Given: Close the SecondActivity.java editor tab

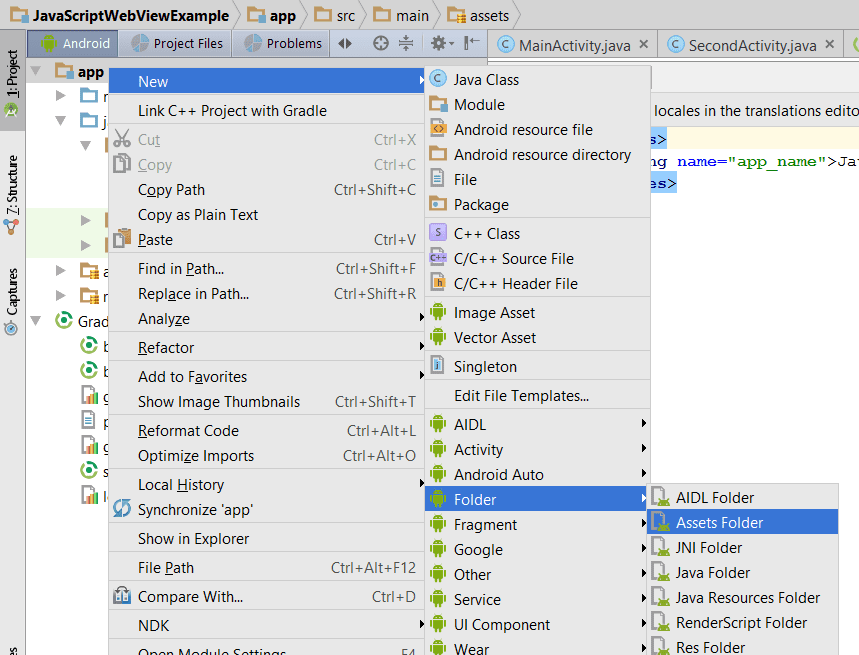Looking at the screenshot, I should tap(830, 44).
